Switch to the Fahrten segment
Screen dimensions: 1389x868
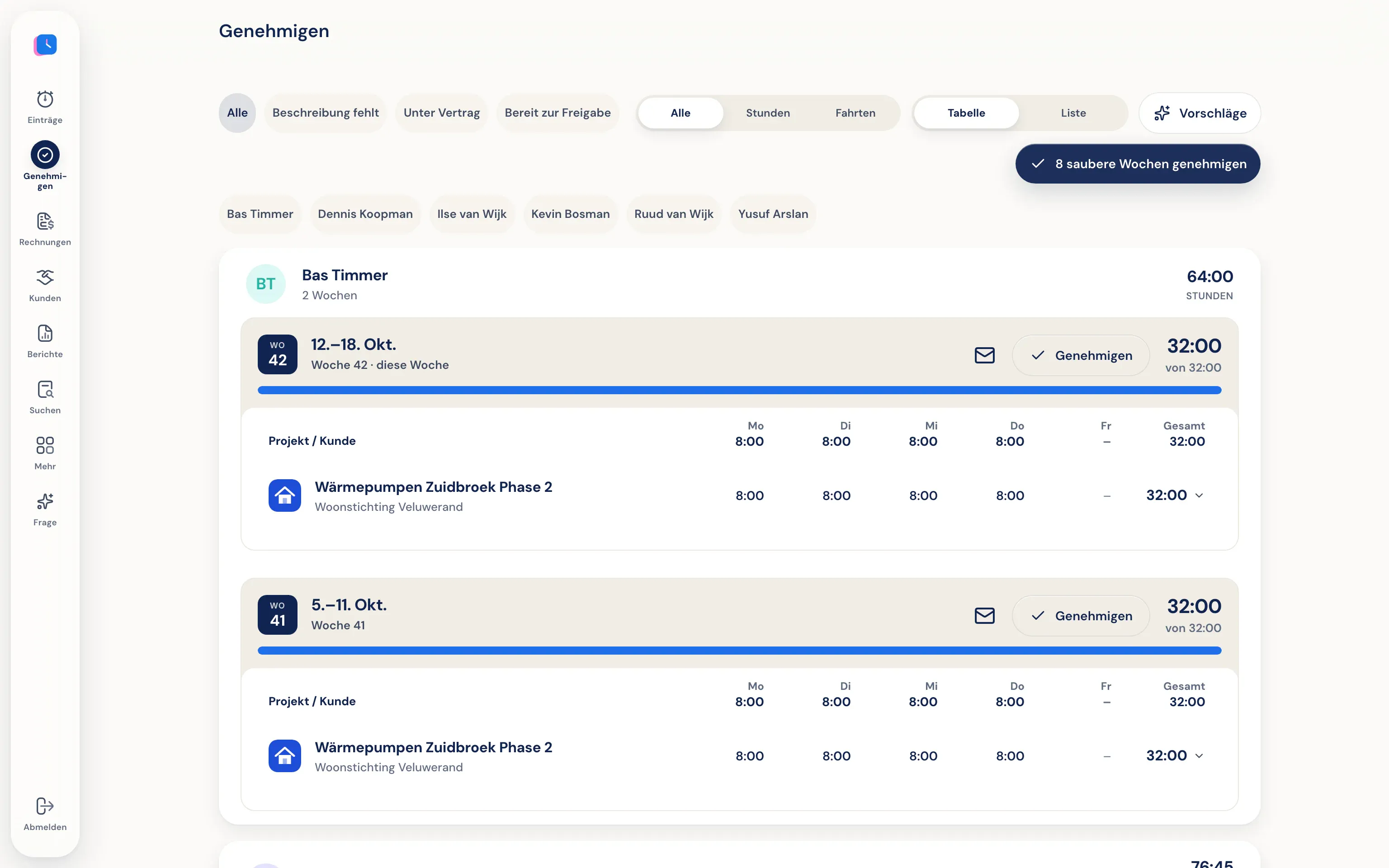click(x=855, y=113)
